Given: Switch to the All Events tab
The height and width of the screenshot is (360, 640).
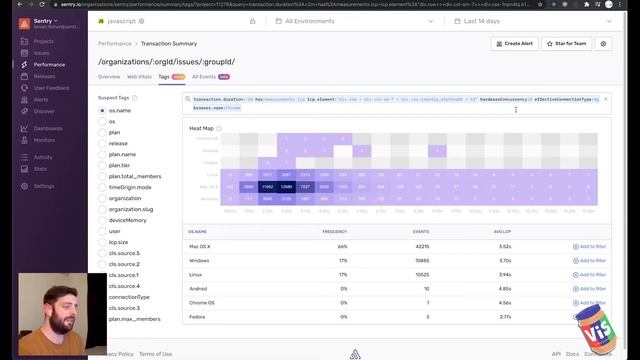Looking at the screenshot, I should click(x=211, y=77).
